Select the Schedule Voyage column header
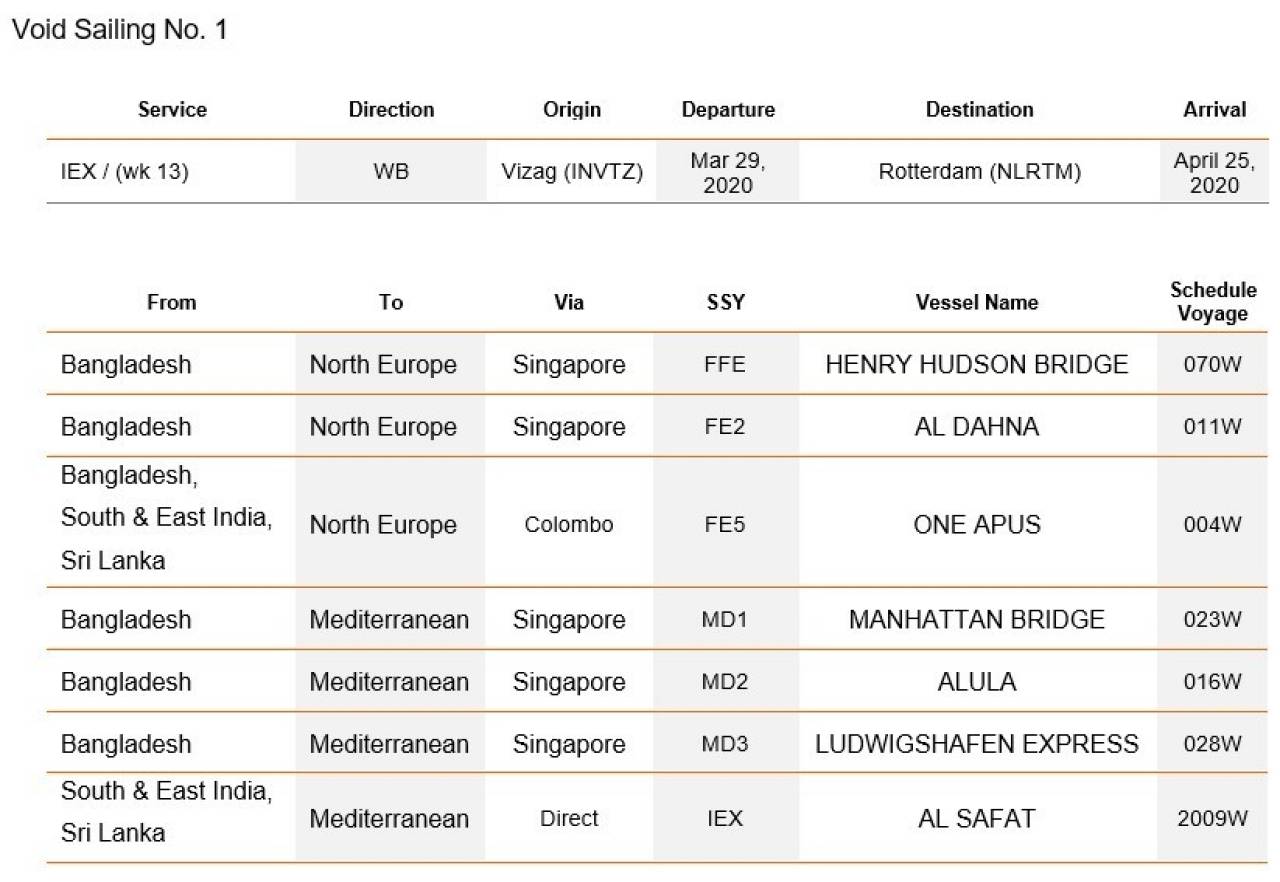Screen dimensions: 1280x882 click(1213, 302)
